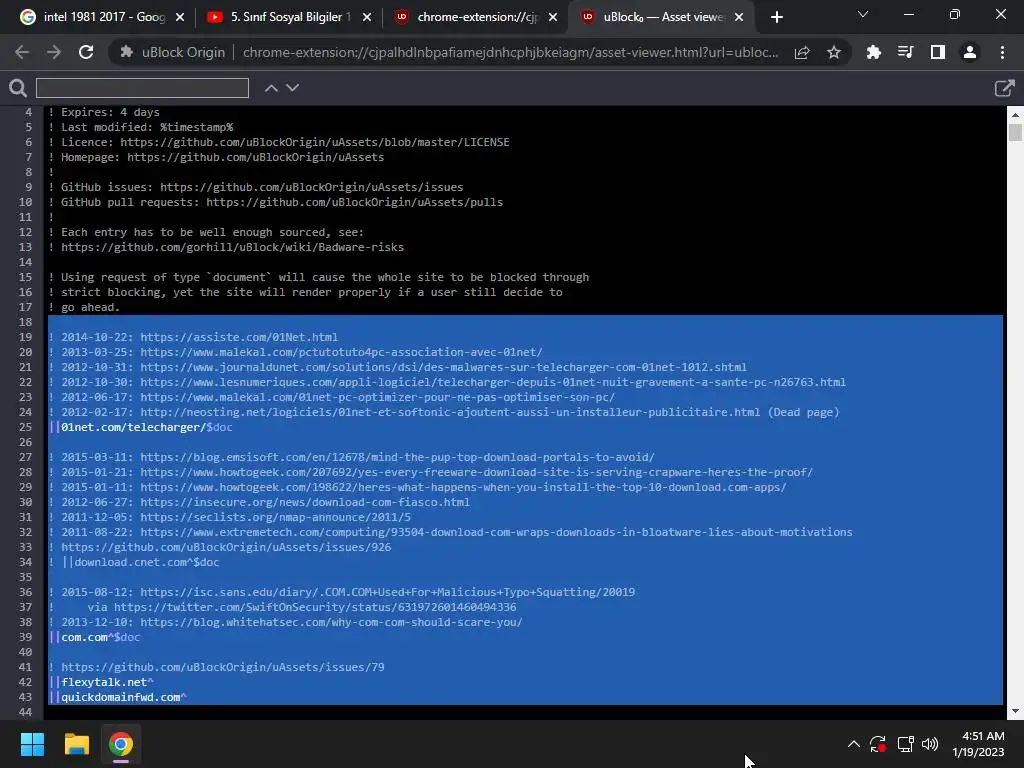Show hidden system tray icons
The image size is (1024, 768).
854,744
